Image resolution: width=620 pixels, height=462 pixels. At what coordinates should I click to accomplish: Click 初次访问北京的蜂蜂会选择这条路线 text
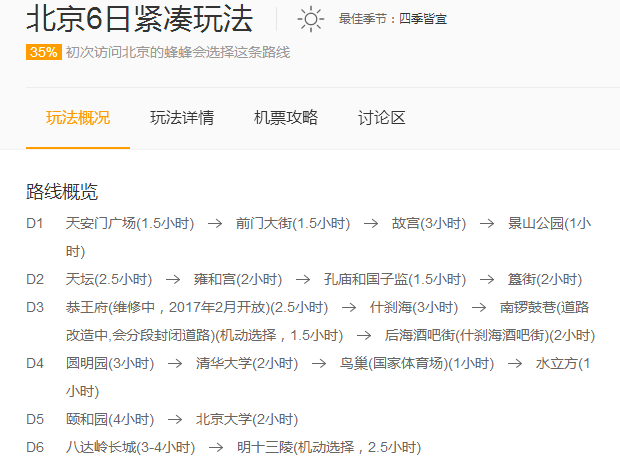(x=178, y=52)
